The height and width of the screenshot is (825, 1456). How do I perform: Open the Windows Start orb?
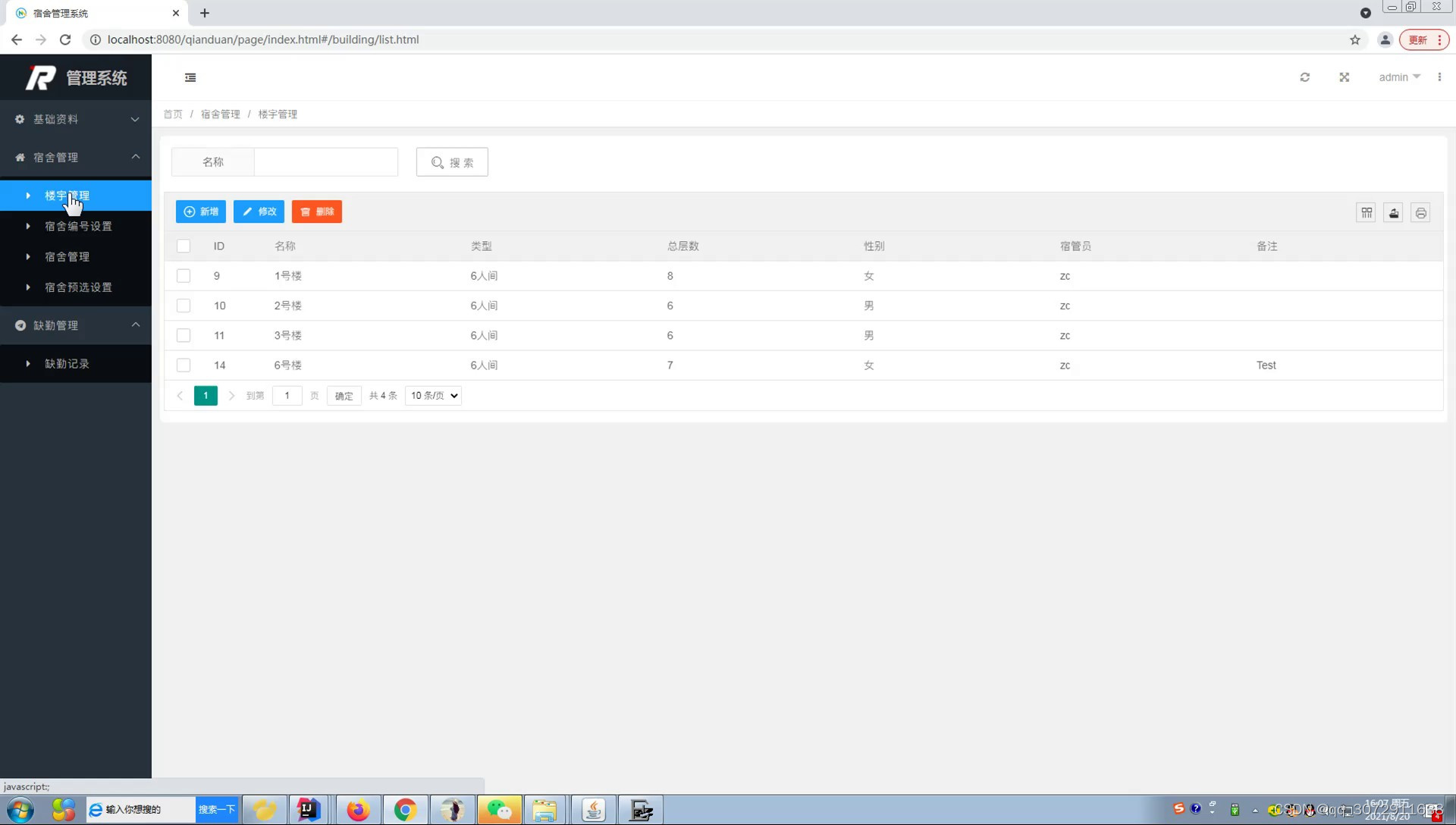coord(20,810)
